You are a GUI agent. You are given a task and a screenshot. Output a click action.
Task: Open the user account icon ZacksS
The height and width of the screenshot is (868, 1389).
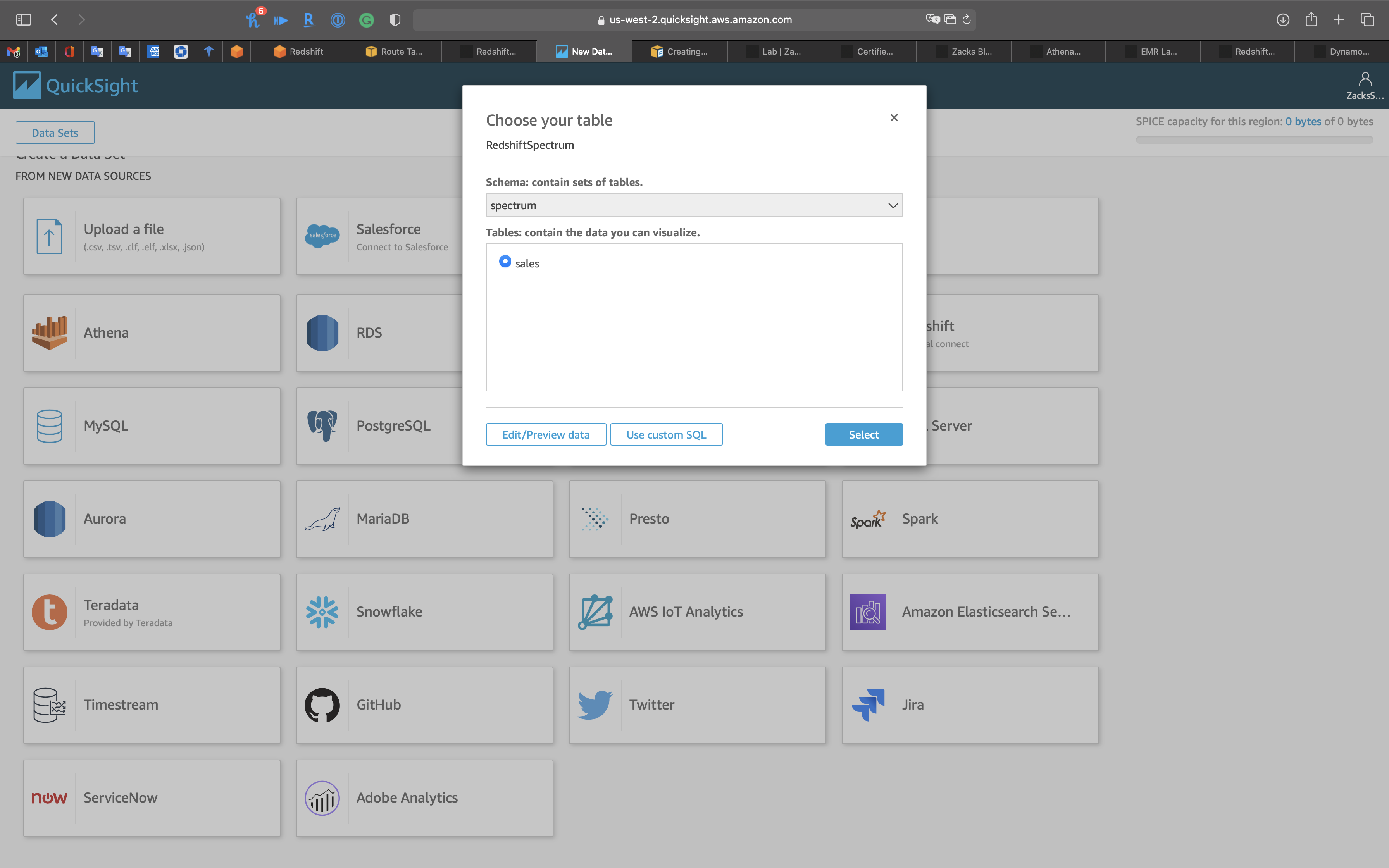tap(1365, 79)
